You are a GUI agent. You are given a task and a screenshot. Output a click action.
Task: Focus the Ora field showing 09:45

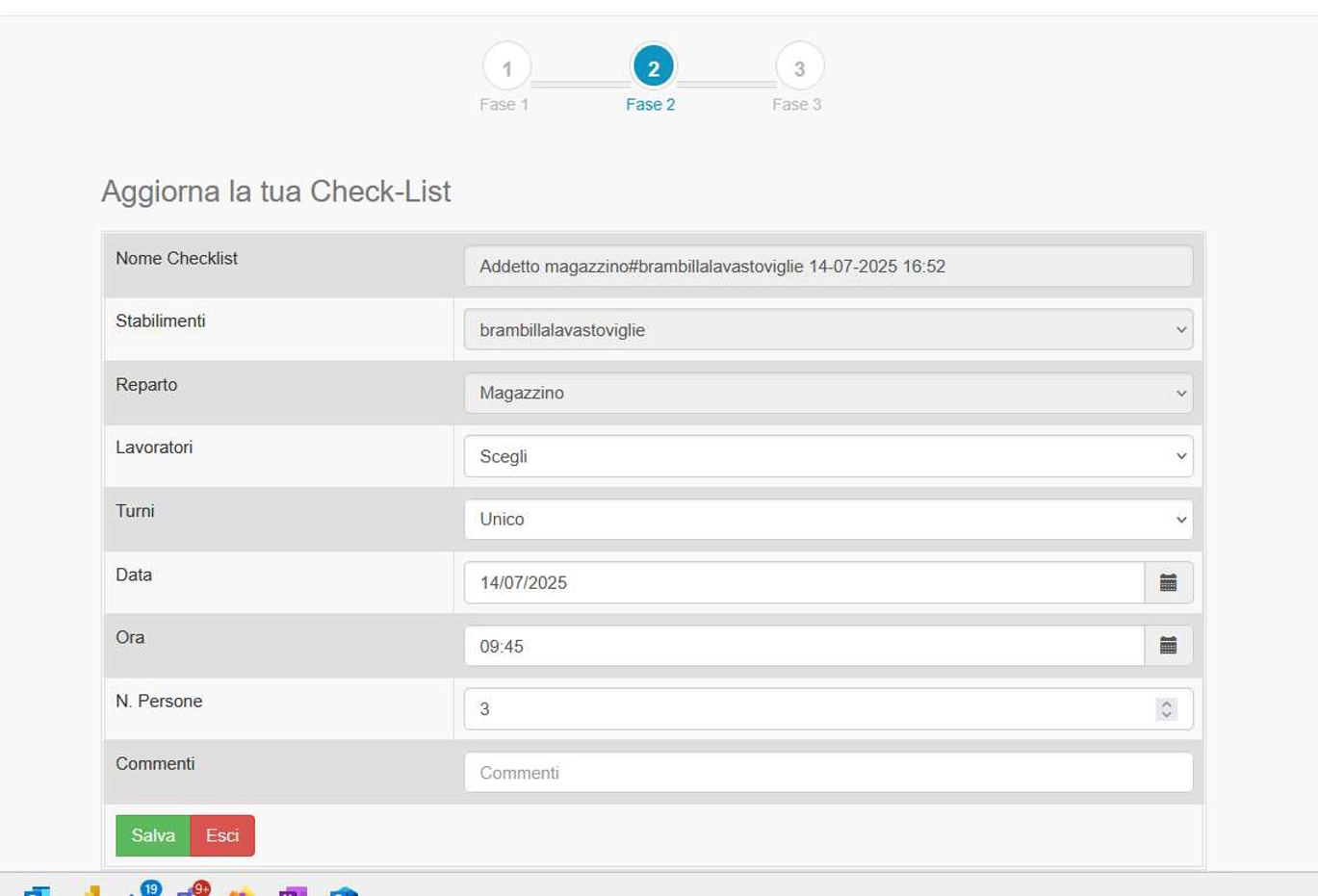click(x=803, y=646)
